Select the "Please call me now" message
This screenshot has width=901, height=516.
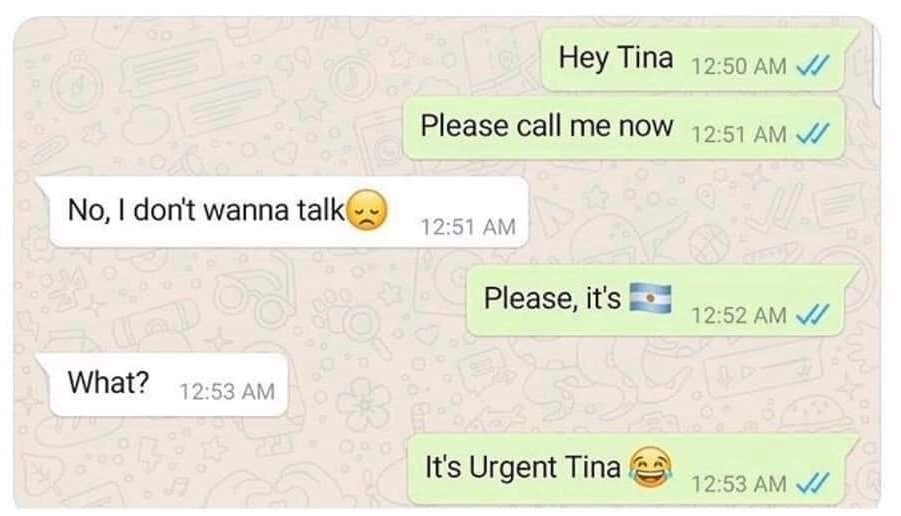[x=624, y=128]
